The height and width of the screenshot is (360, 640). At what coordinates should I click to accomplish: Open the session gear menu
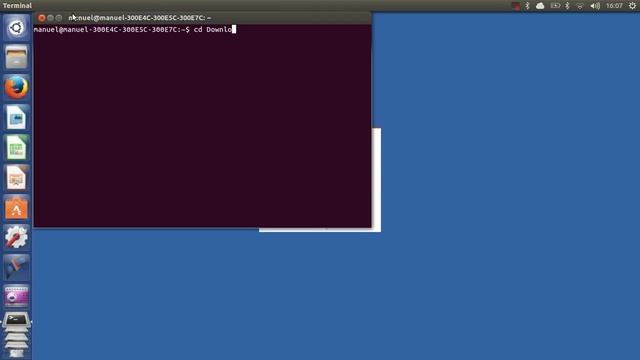[632, 6]
